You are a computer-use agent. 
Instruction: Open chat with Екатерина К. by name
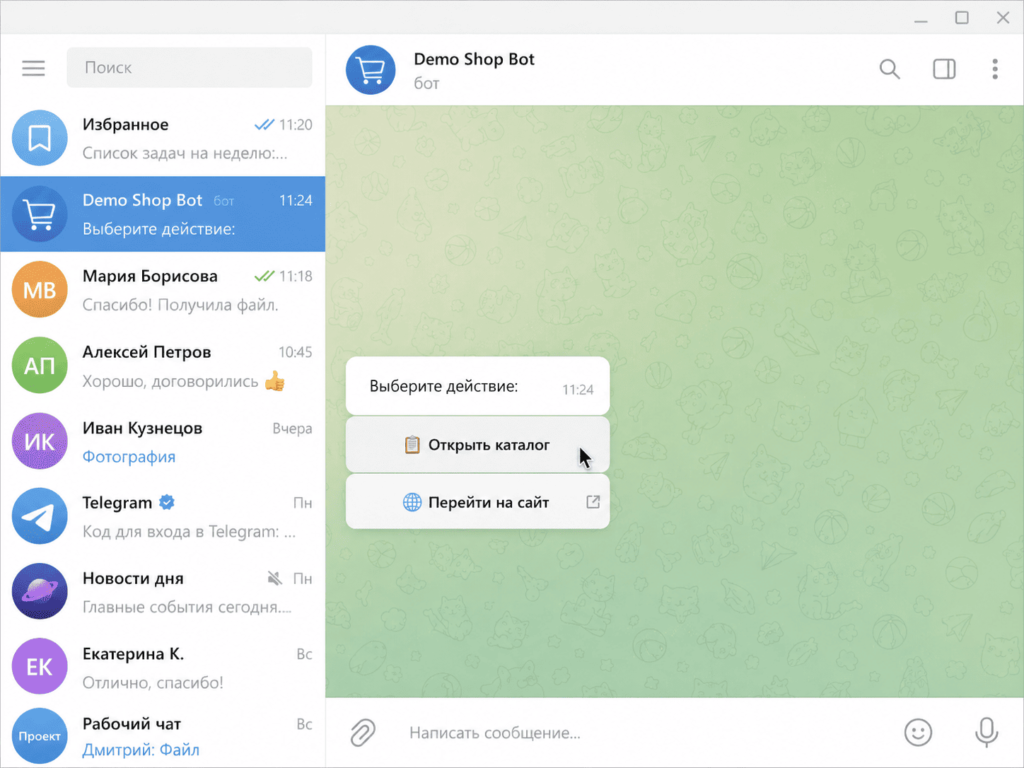(x=133, y=654)
